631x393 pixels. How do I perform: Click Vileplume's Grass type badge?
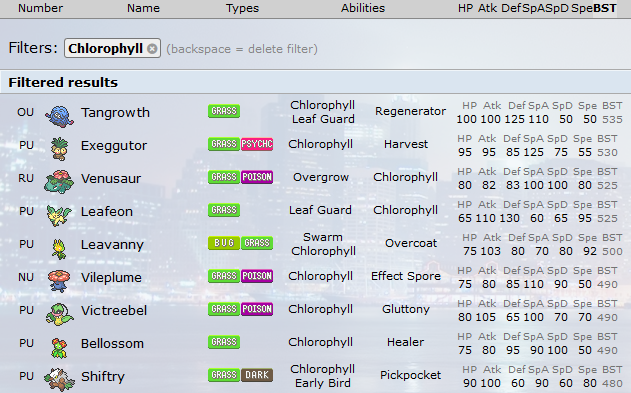224,276
